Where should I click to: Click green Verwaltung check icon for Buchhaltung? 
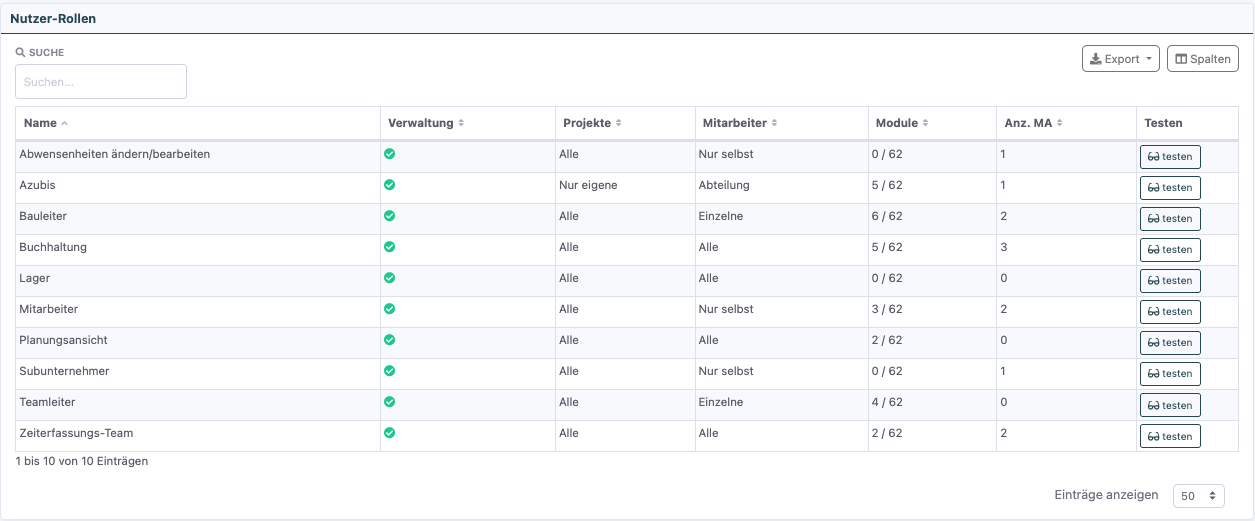pos(390,247)
